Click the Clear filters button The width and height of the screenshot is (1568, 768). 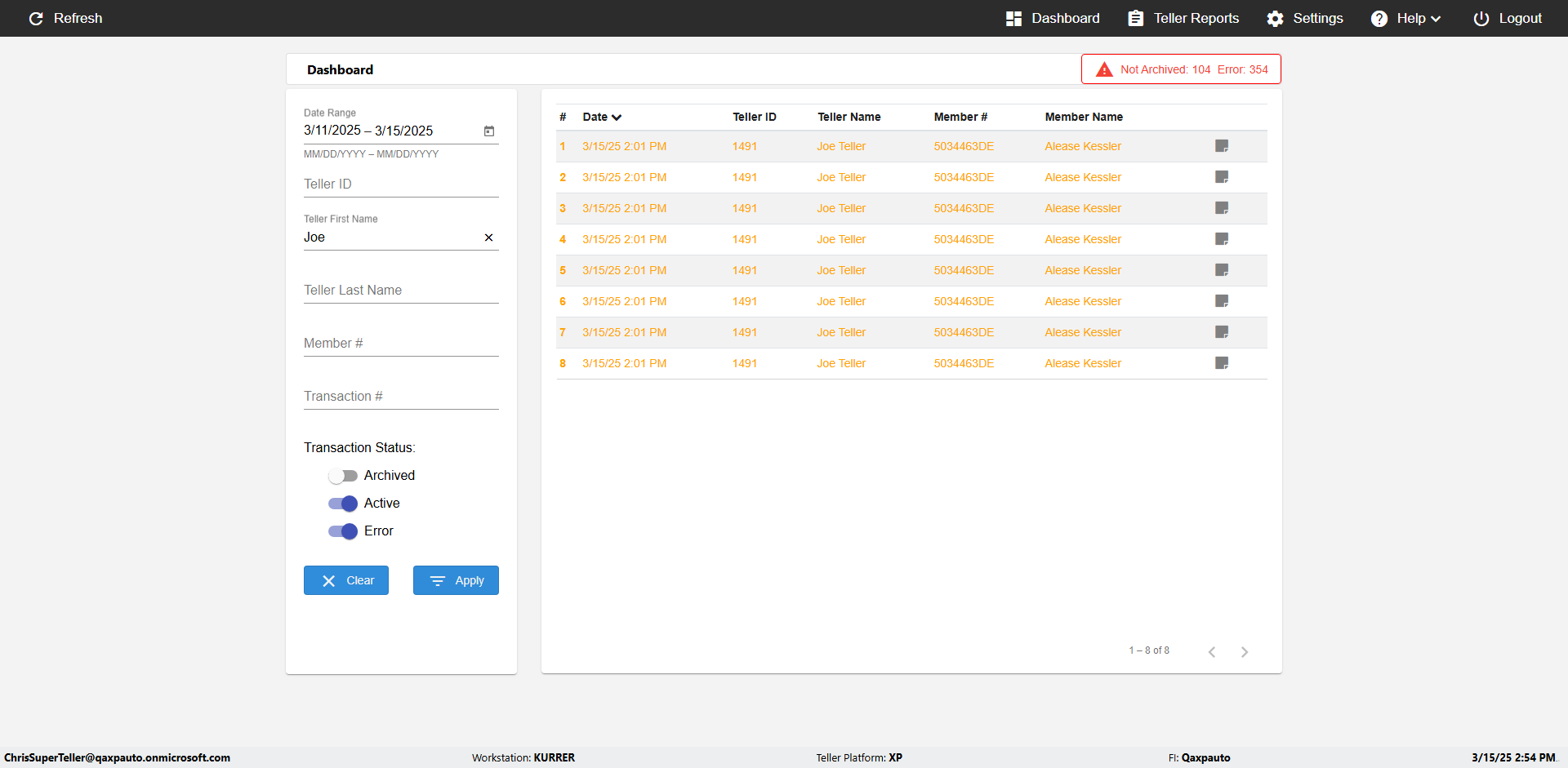tap(346, 580)
